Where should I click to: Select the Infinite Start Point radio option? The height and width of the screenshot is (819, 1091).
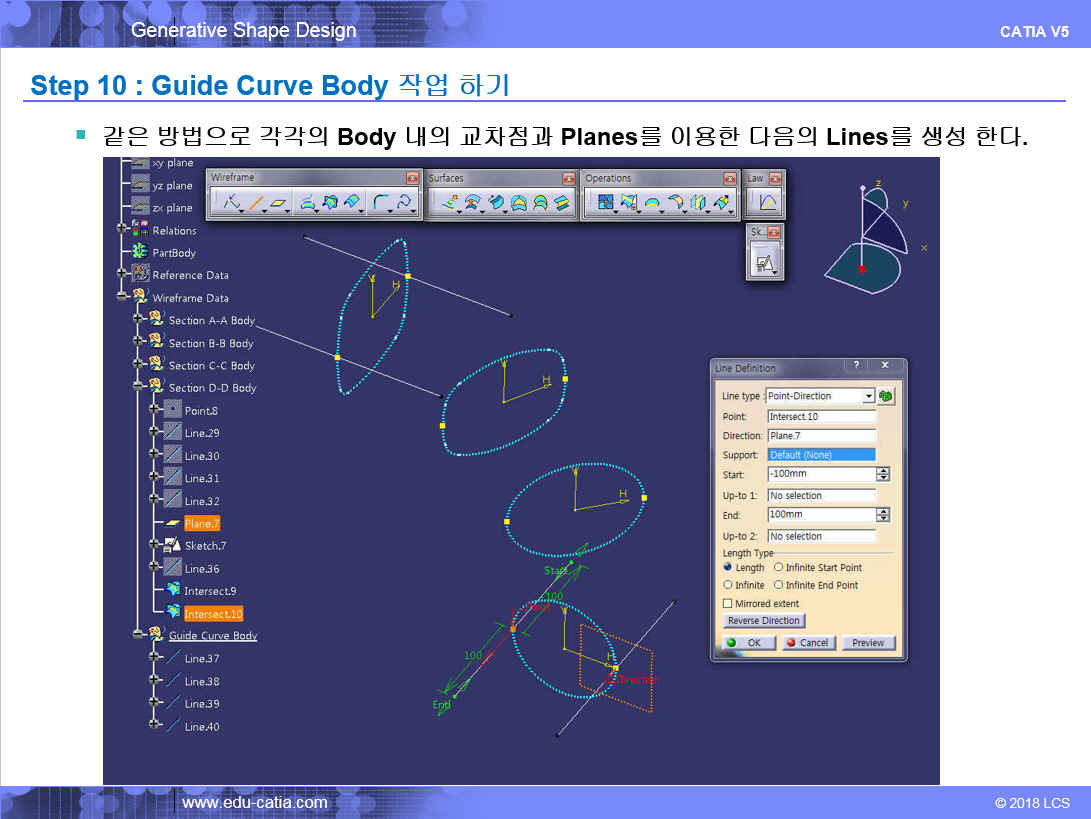click(x=778, y=568)
